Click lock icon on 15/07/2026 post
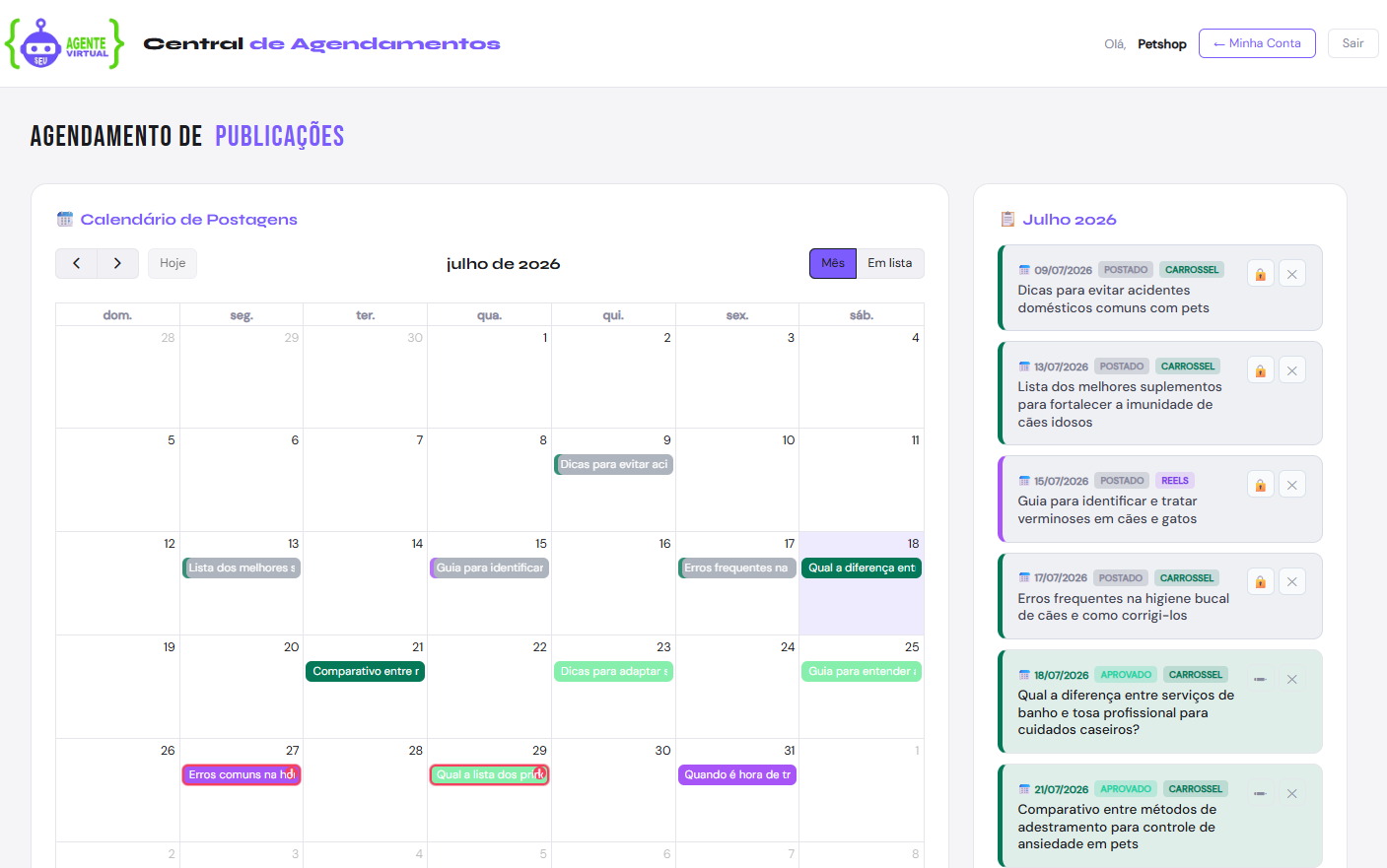 click(x=1260, y=485)
